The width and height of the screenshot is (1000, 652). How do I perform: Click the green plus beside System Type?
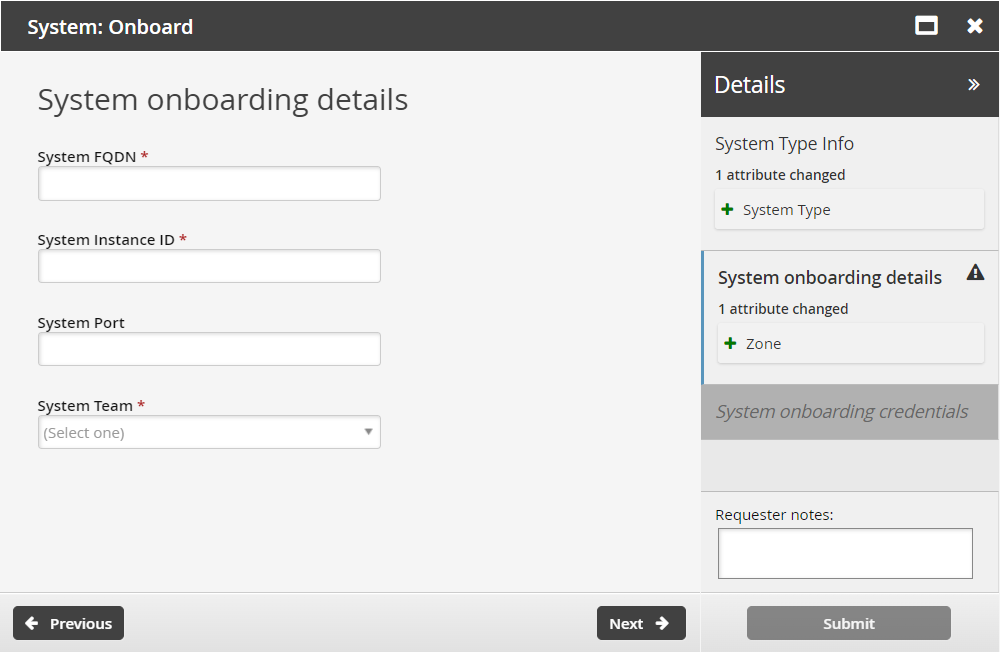(x=728, y=210)
